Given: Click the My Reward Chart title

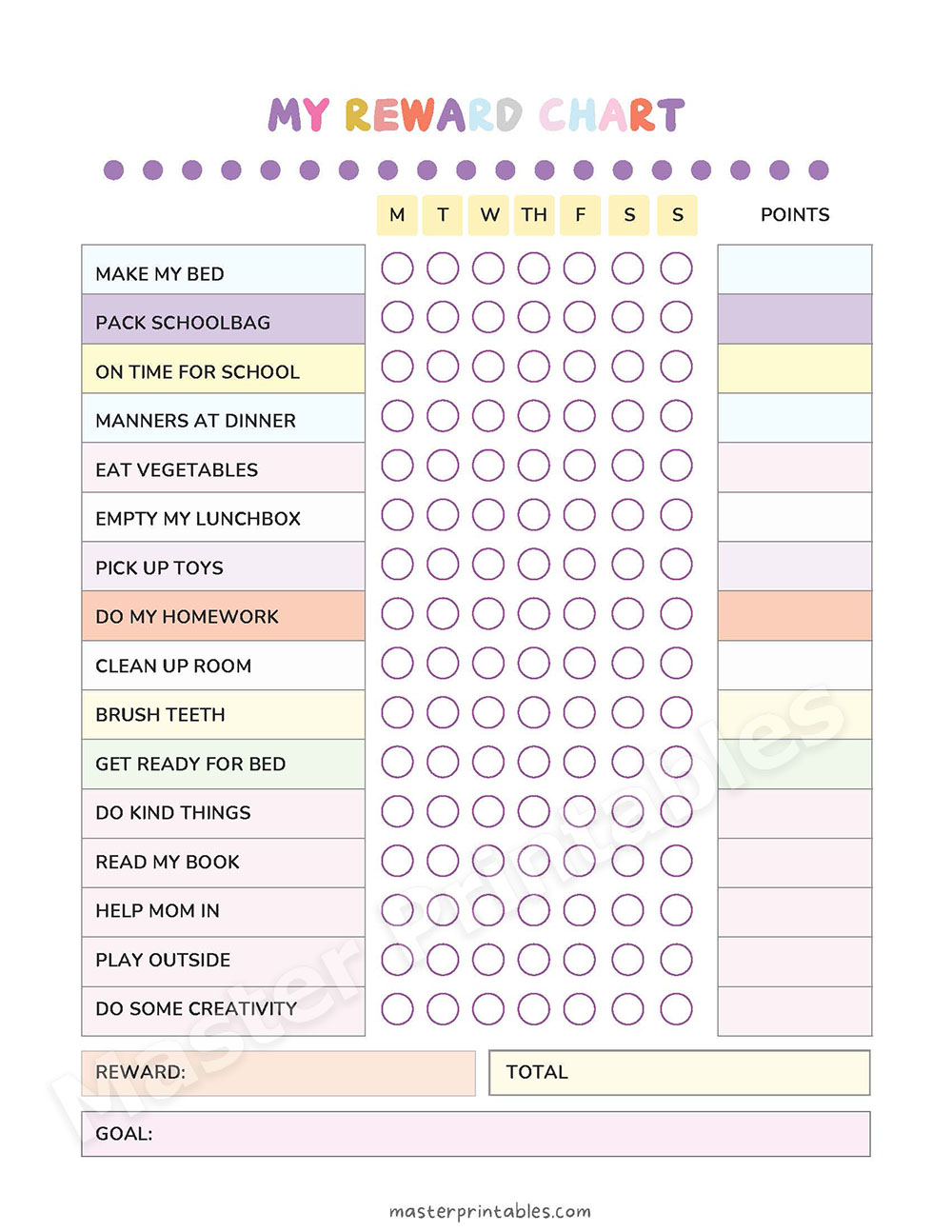Looking at the screenshot, I should tap(476, 115).
